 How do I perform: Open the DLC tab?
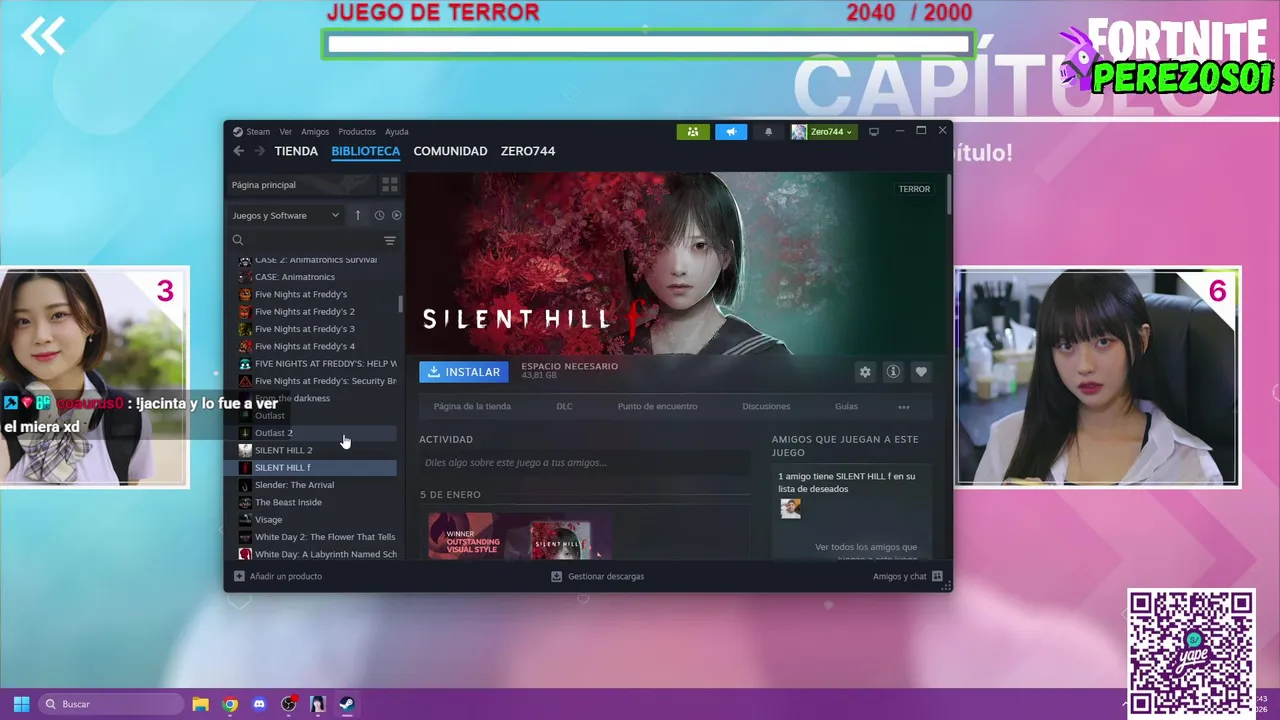564,407
